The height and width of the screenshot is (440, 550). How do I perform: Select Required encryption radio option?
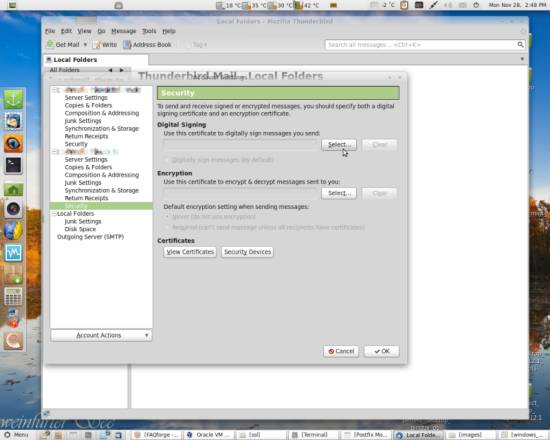(167, 227)
